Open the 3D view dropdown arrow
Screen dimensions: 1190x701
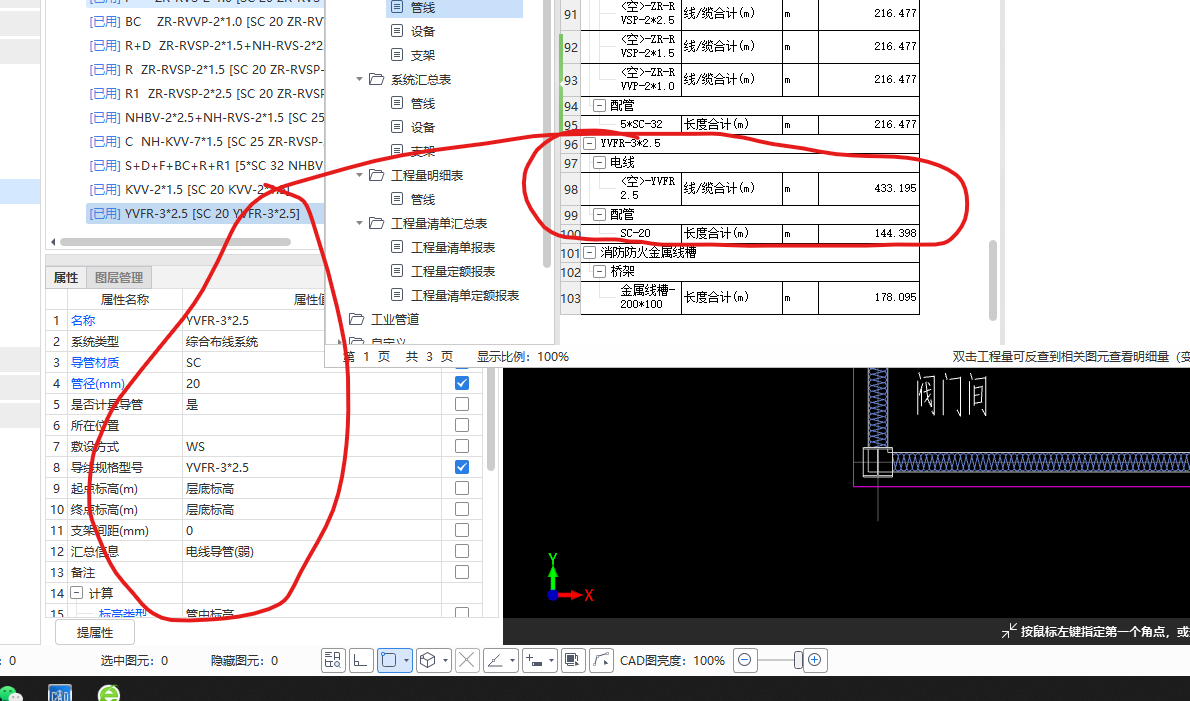tap(445, 660)
